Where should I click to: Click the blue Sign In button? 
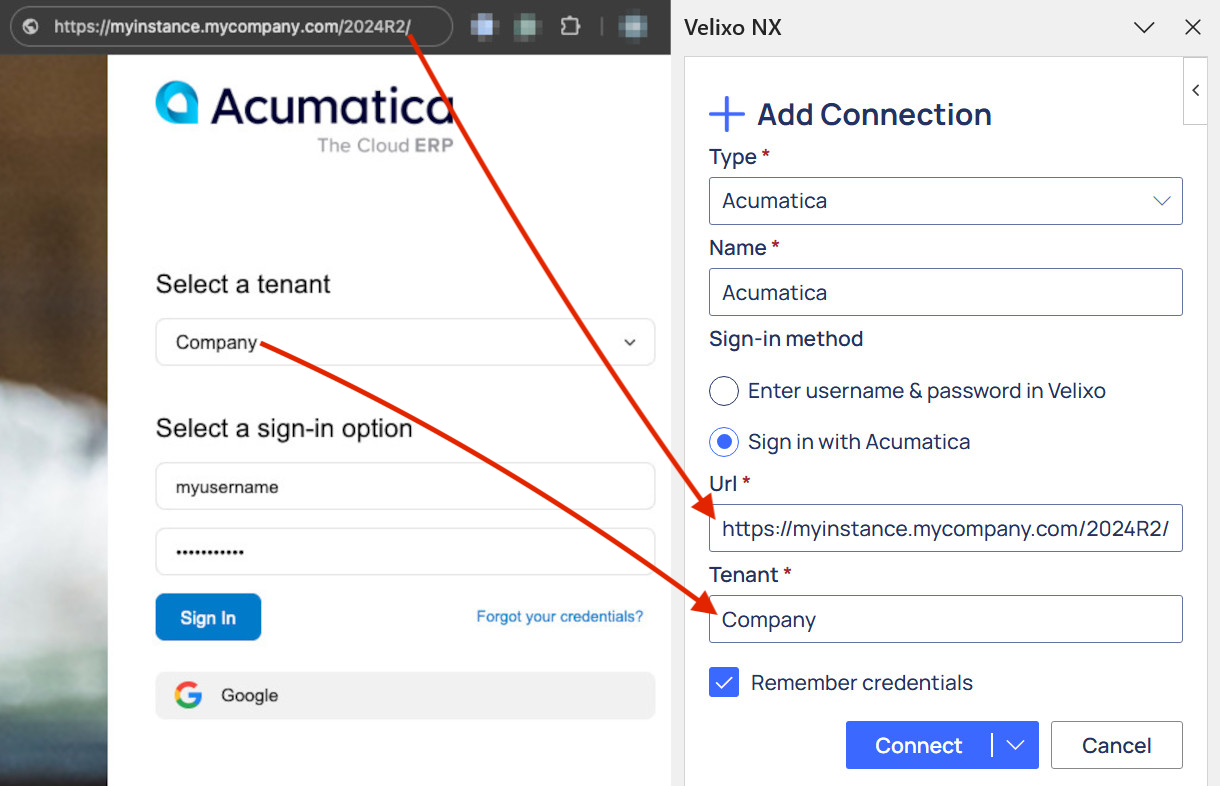click(x=208, y=617)
